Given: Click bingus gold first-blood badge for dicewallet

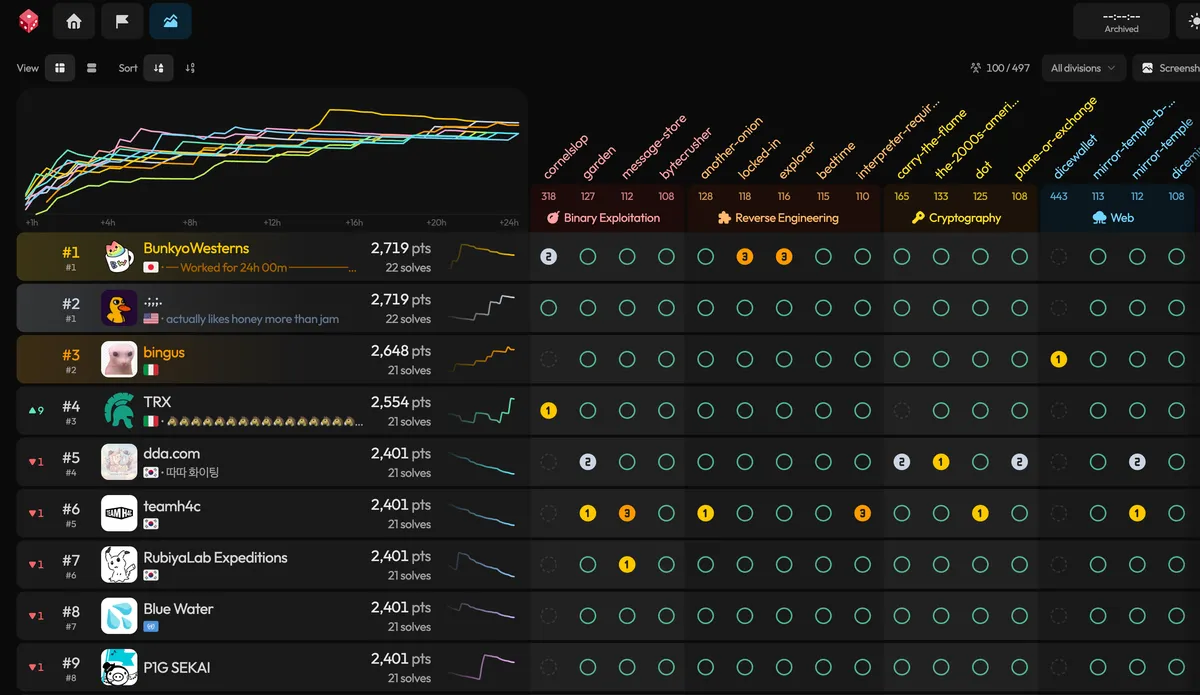Looking at the screenshot, I should pyautogui.click(x=1058, y=359).
